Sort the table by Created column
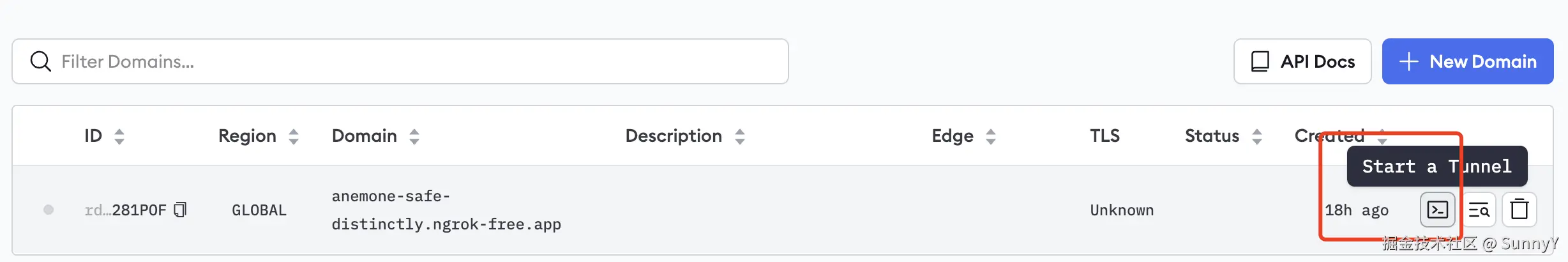This screenshot has width=1568, height=262. [1382, 136]
